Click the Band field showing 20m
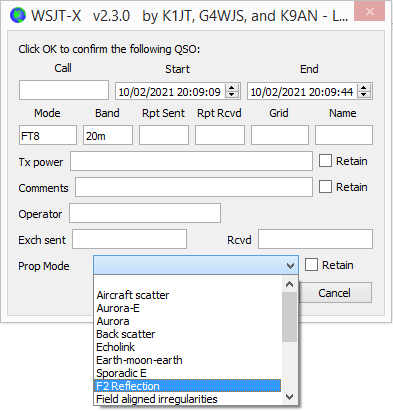This screenshot has width=393, height=411. pyautogui.click(x=108, y=135)
